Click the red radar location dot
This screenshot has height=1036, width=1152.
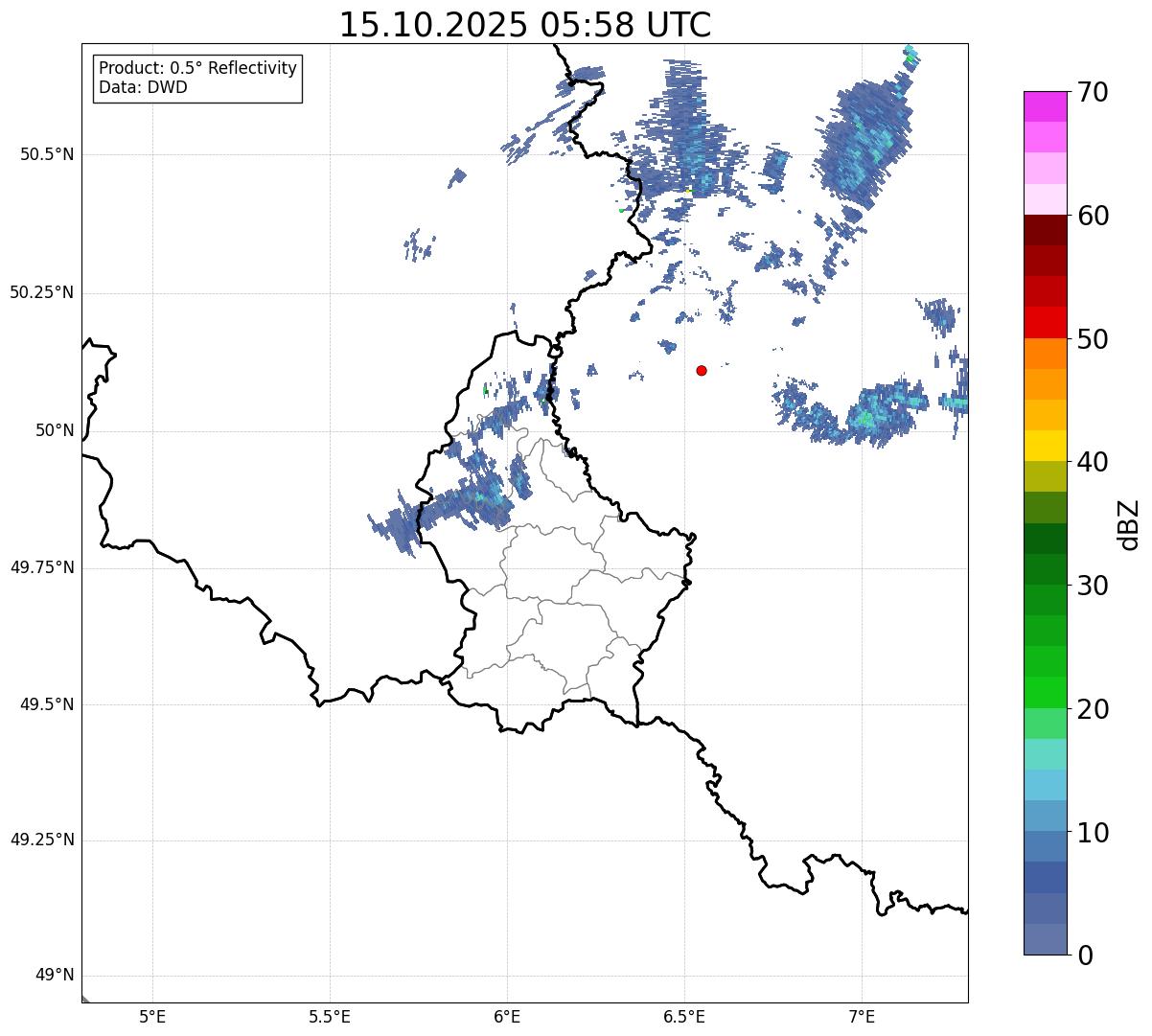pyautogui.click(x=702, y=370)
